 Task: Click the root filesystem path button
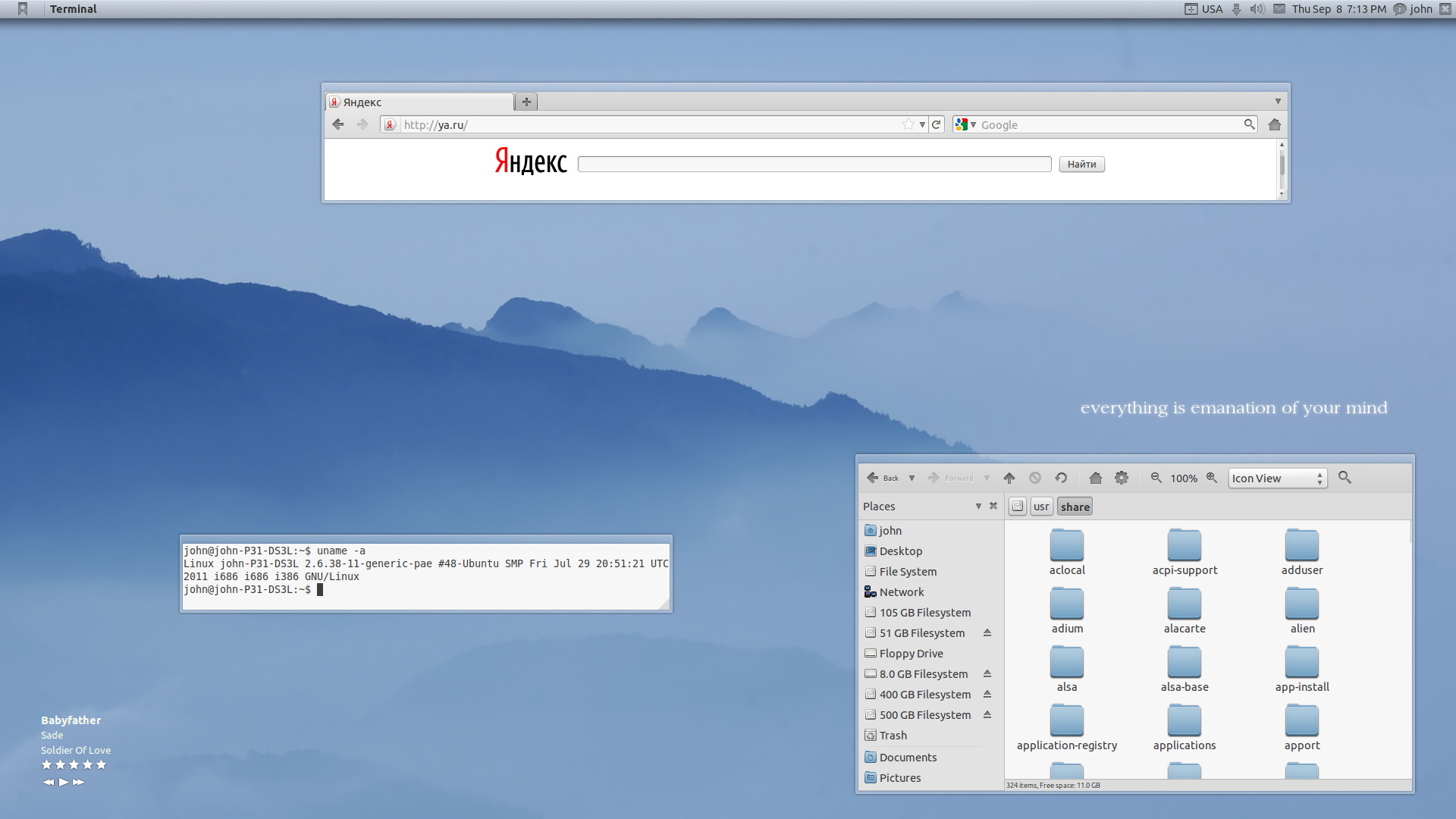pyautogui.click(x=1018, y=507)
